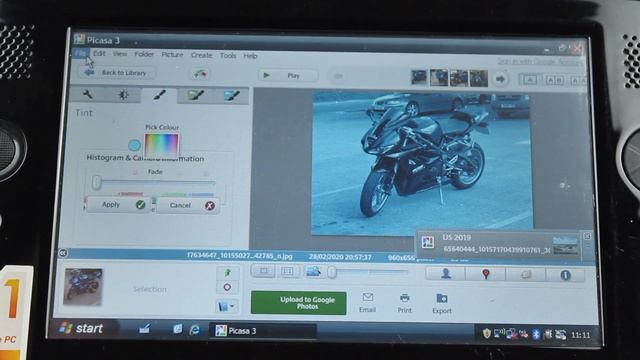Image resolution: width=640 pixels, height=360 pixels.
Task: Cancel the Tint effect
Action: click(188, 205)
